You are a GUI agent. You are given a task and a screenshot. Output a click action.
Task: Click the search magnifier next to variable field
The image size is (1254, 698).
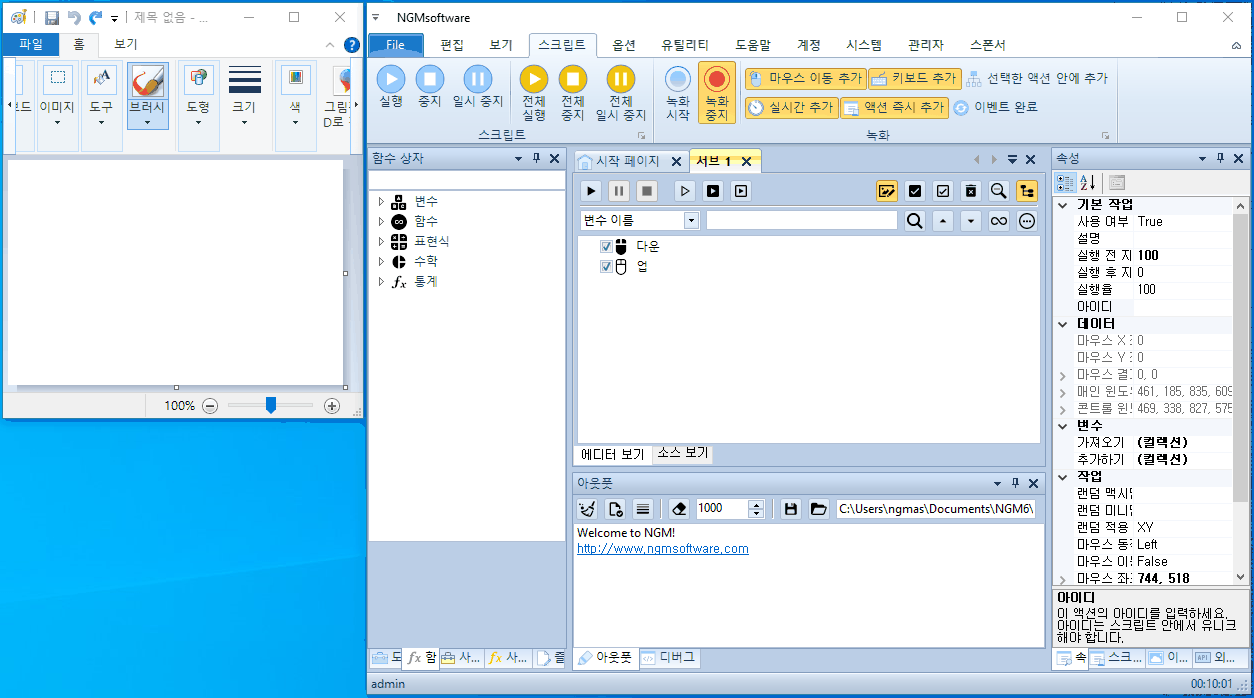[914, 221]
